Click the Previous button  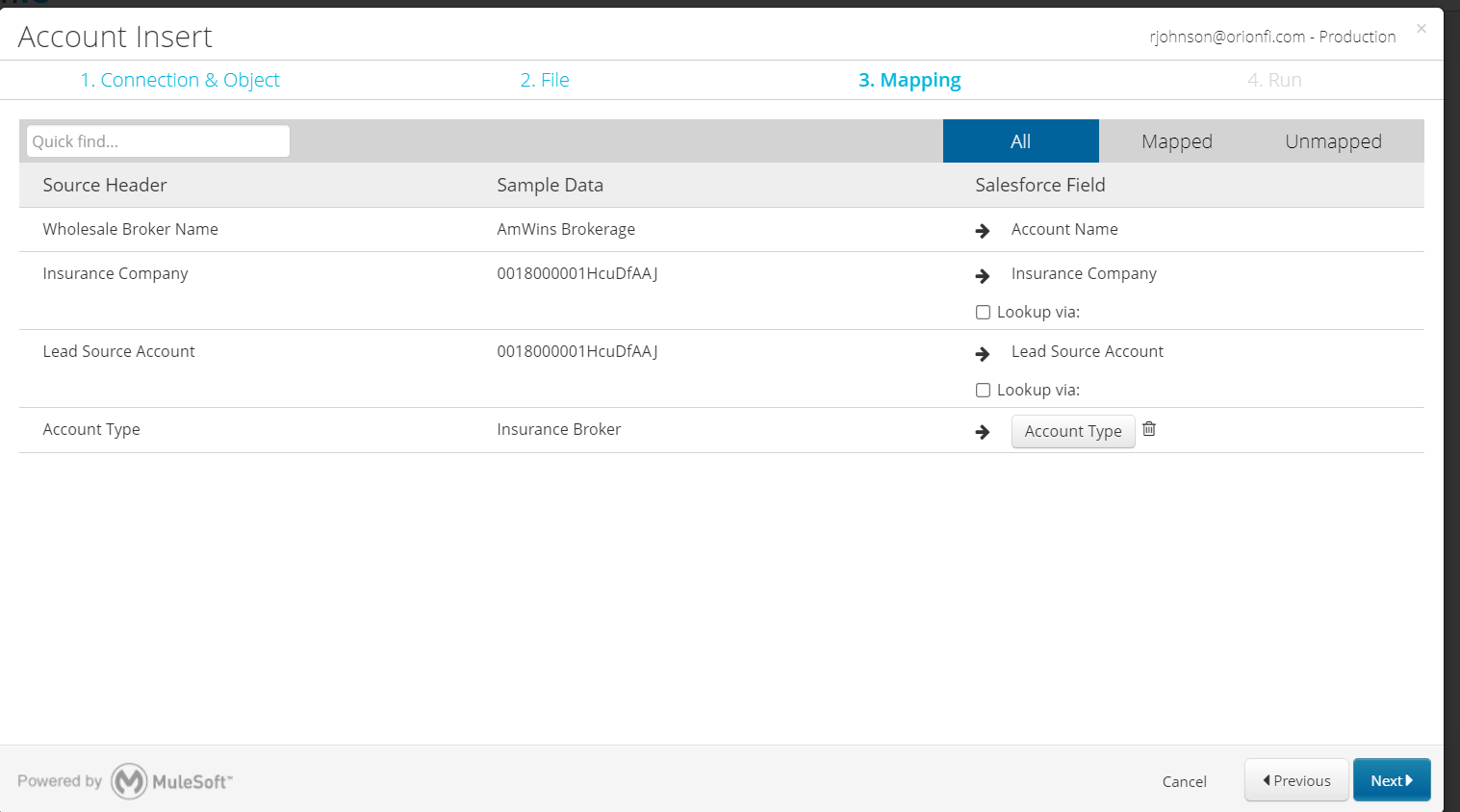(1296, 780)
